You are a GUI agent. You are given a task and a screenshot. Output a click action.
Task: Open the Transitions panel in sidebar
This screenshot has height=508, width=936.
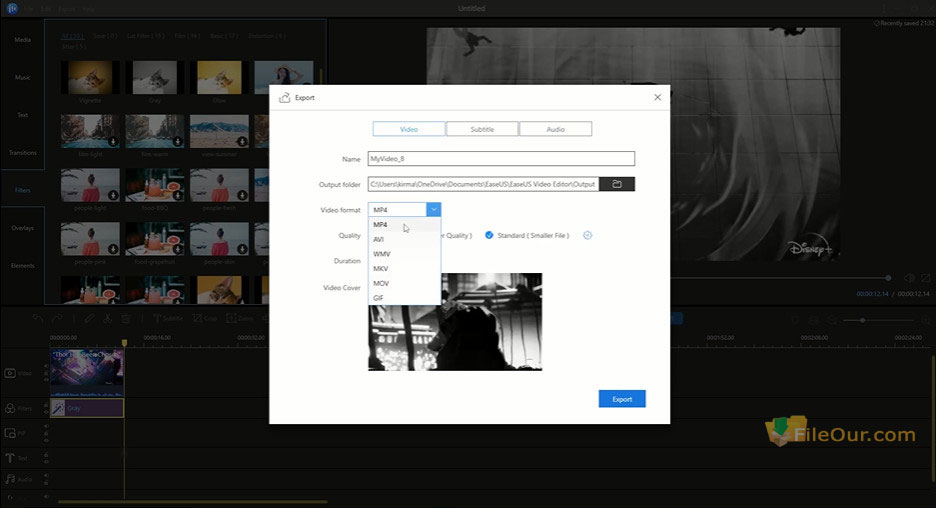[22, 153]
